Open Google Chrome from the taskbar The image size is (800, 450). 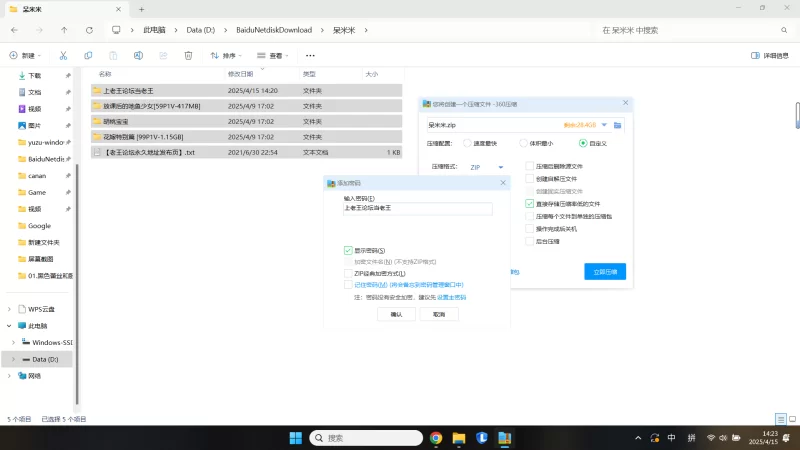436,438
